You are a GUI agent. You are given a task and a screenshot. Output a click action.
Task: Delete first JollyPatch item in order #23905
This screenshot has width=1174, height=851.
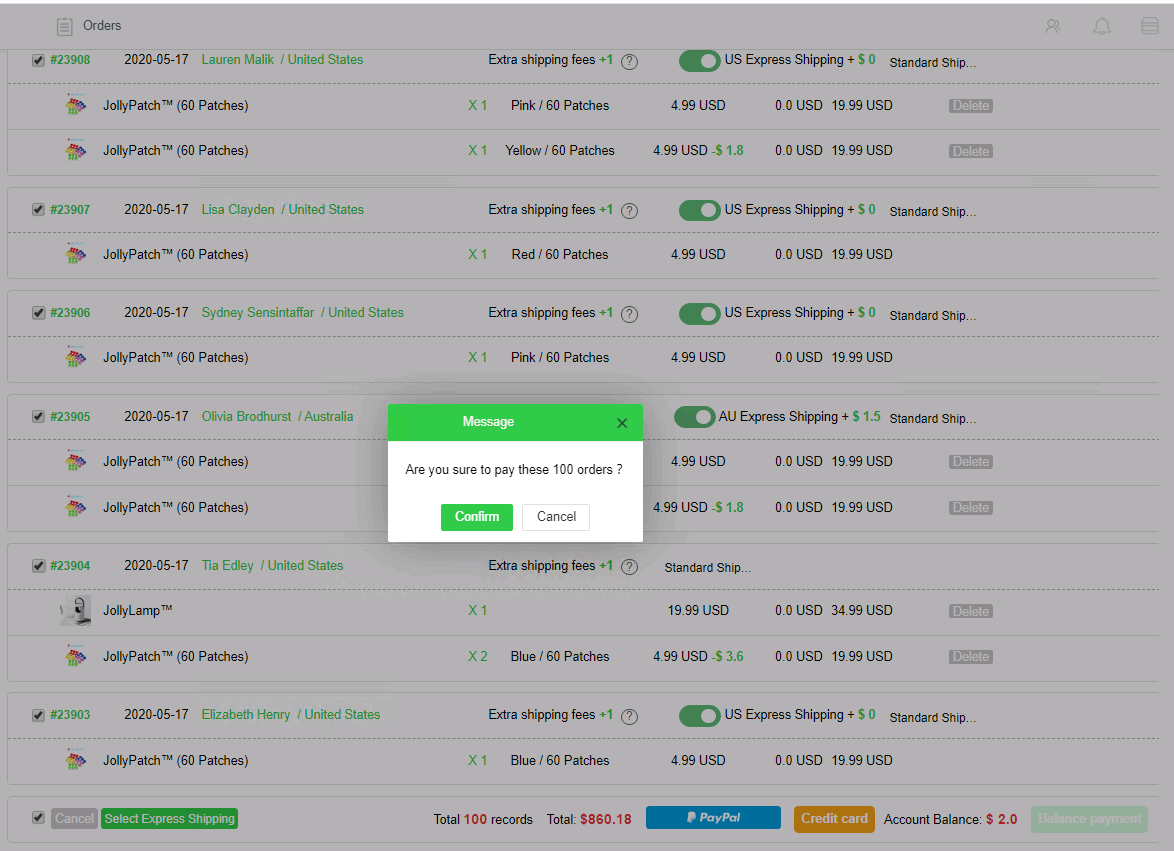[x=971, y=462]
